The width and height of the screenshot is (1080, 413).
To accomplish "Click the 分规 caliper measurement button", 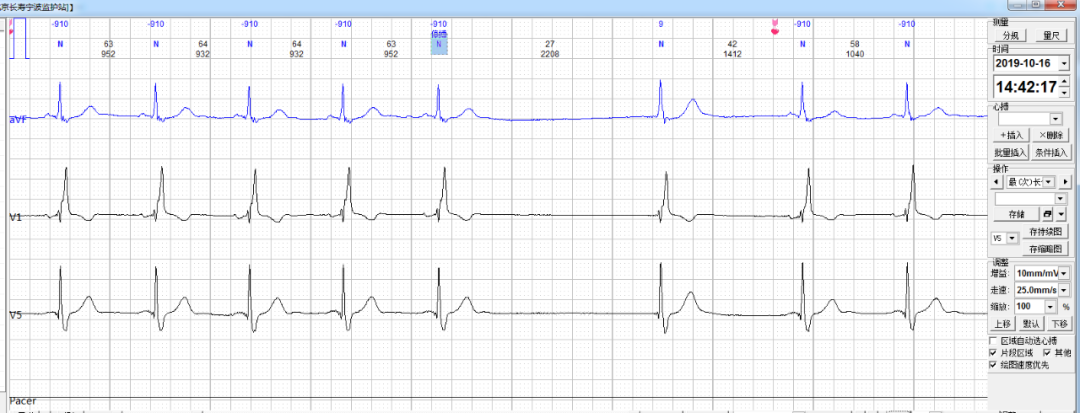I will 1011,36.
